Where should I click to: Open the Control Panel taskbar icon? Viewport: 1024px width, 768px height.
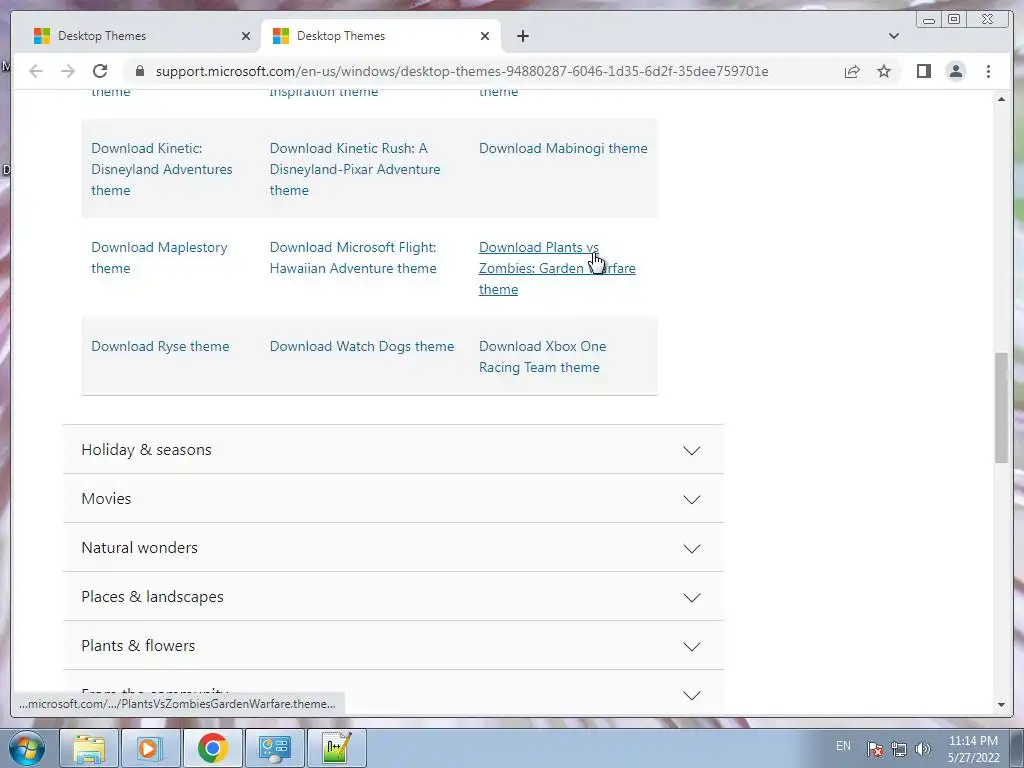274,748
